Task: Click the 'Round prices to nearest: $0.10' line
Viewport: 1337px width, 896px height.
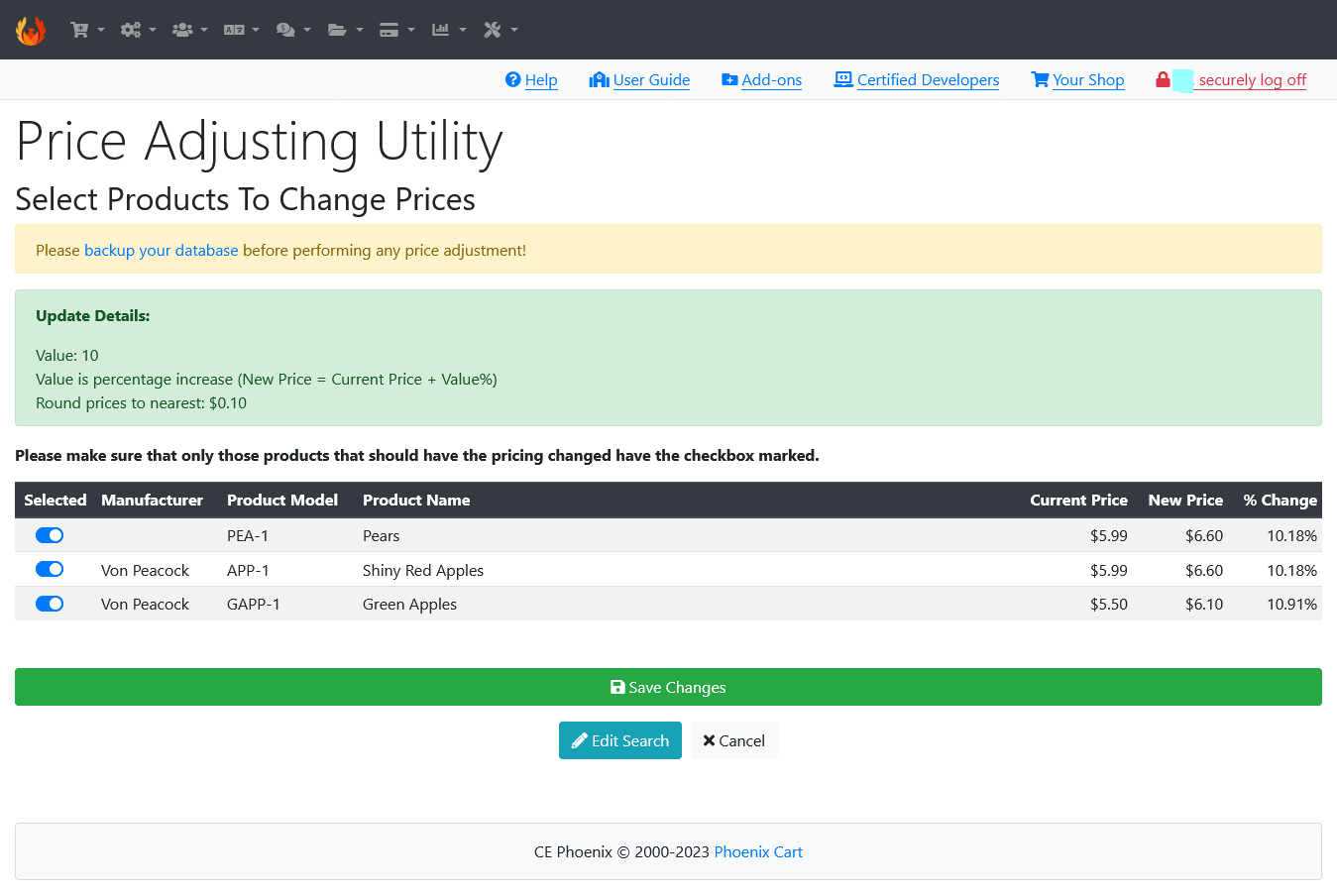Action: [142, 403]
